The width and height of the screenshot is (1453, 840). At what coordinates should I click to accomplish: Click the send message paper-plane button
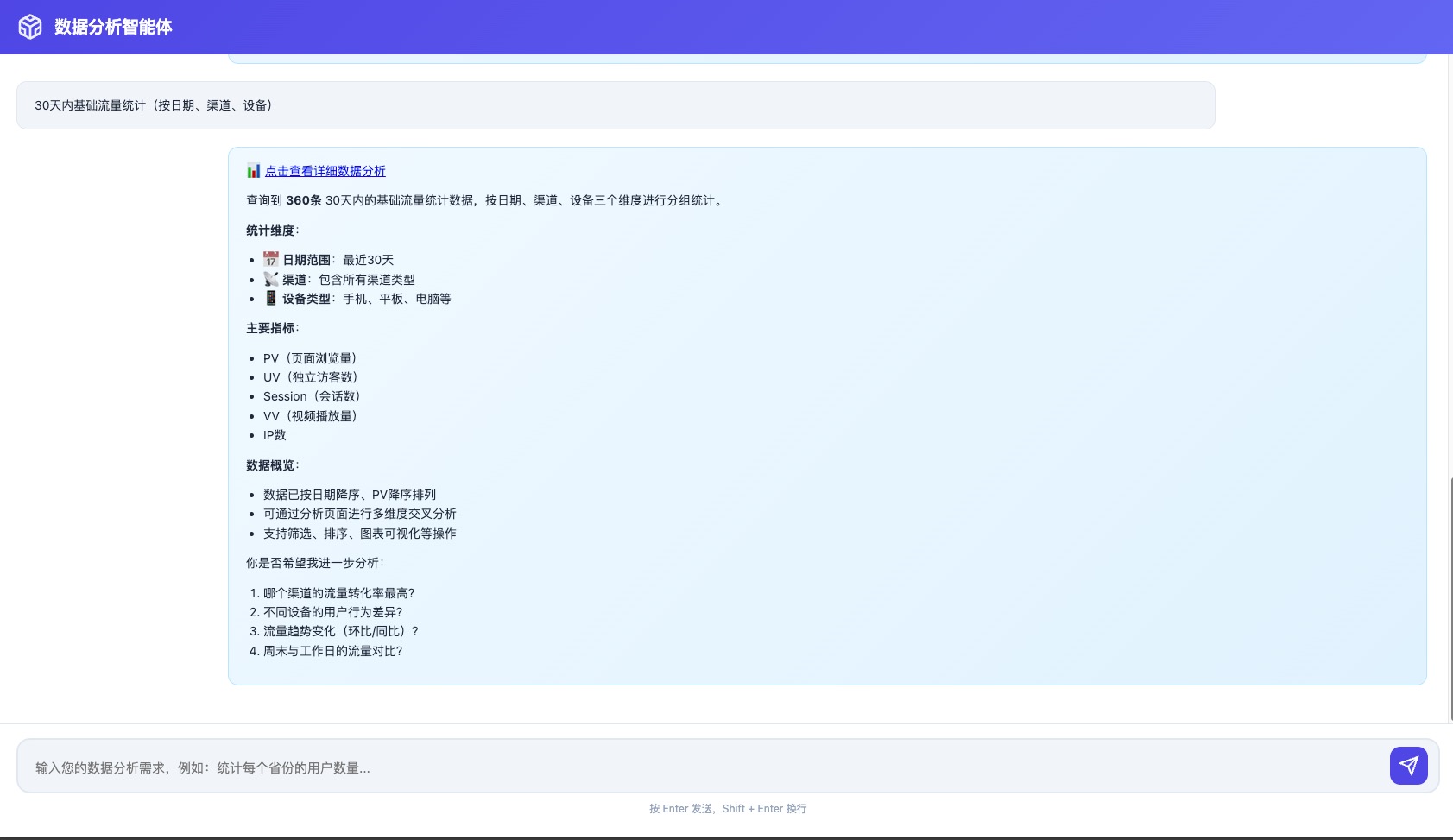pyautogui.click(x=1408, y=766)
